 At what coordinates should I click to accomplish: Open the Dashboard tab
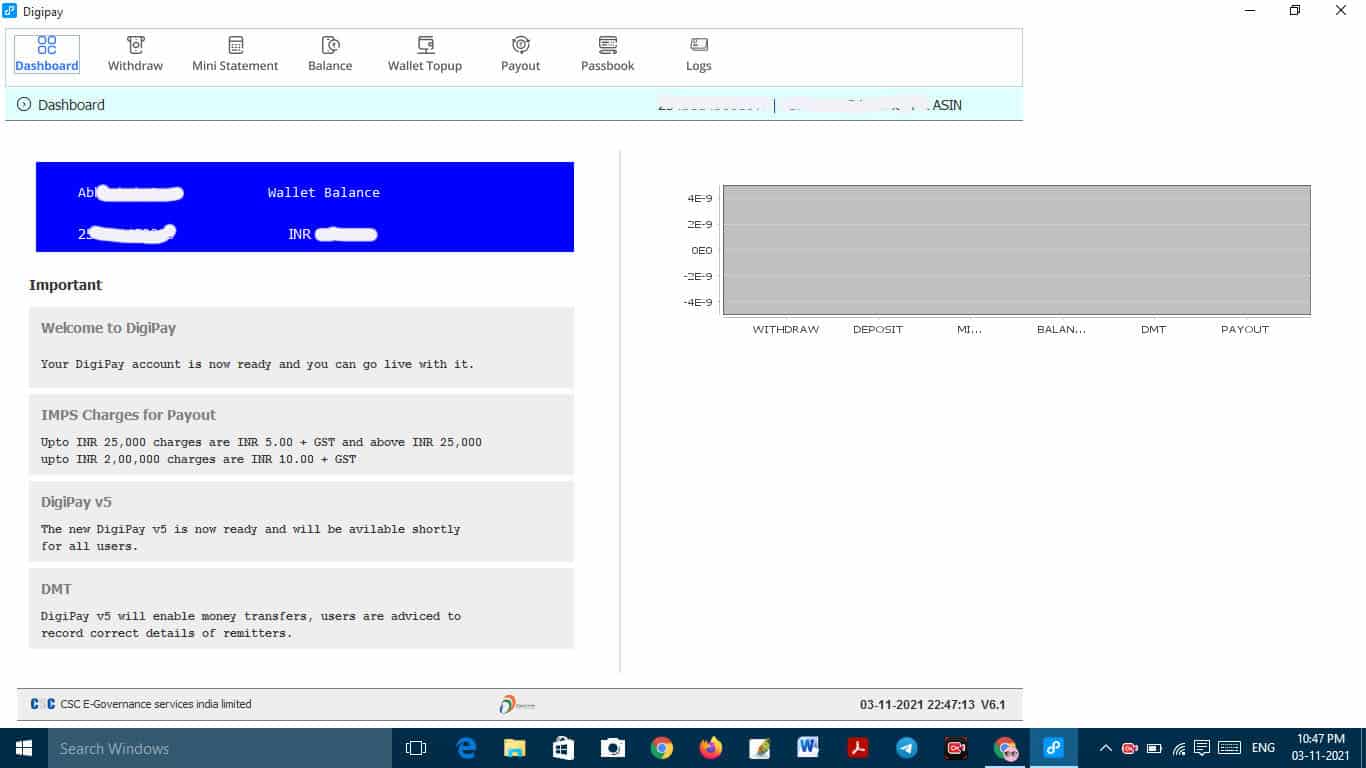(x=47, y=54)
